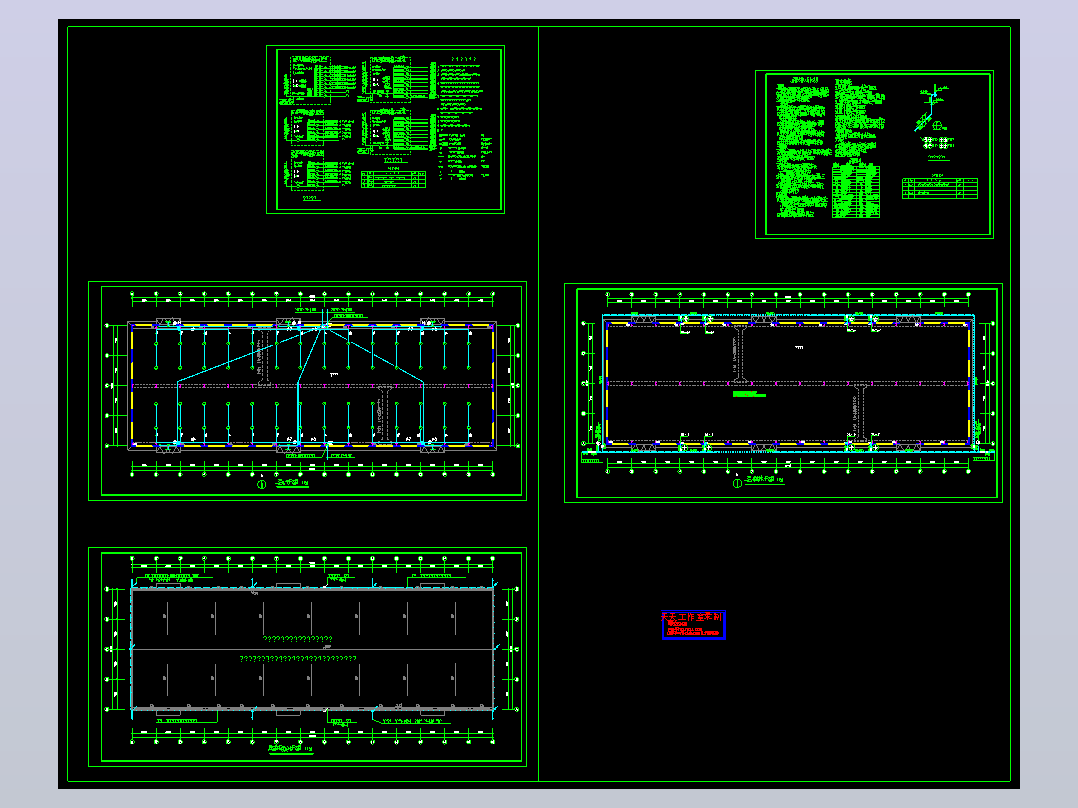
Task: Click the isometric cyan riser diagram in the notes sheet
Action: [x=933, y=108]
